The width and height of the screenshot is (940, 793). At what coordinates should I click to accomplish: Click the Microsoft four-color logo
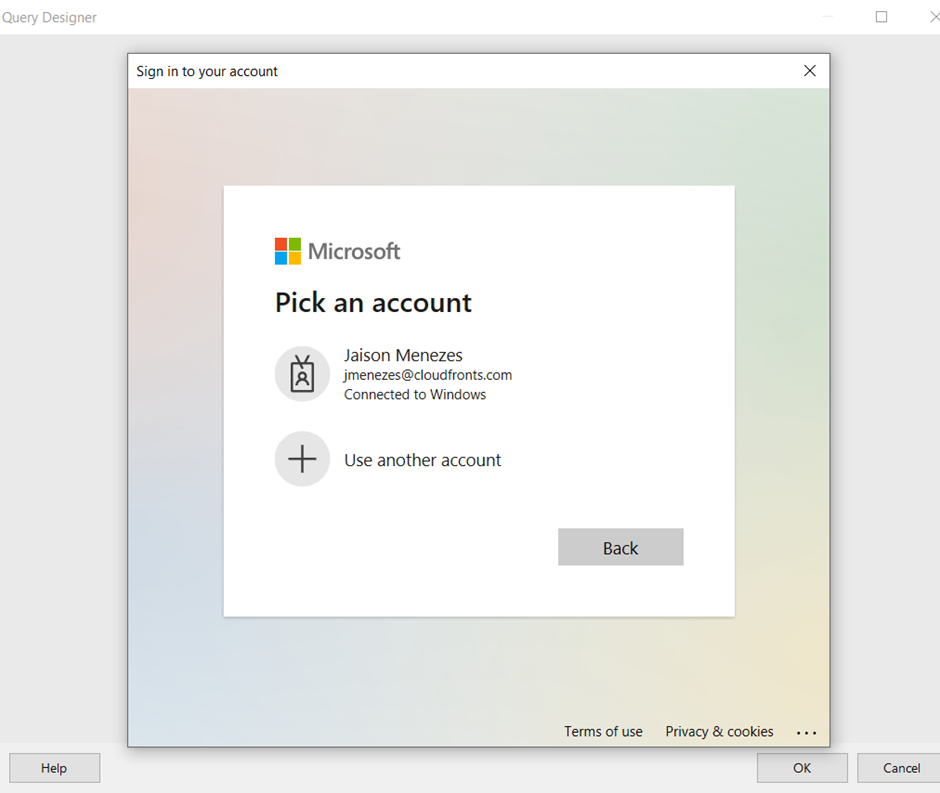288,251
